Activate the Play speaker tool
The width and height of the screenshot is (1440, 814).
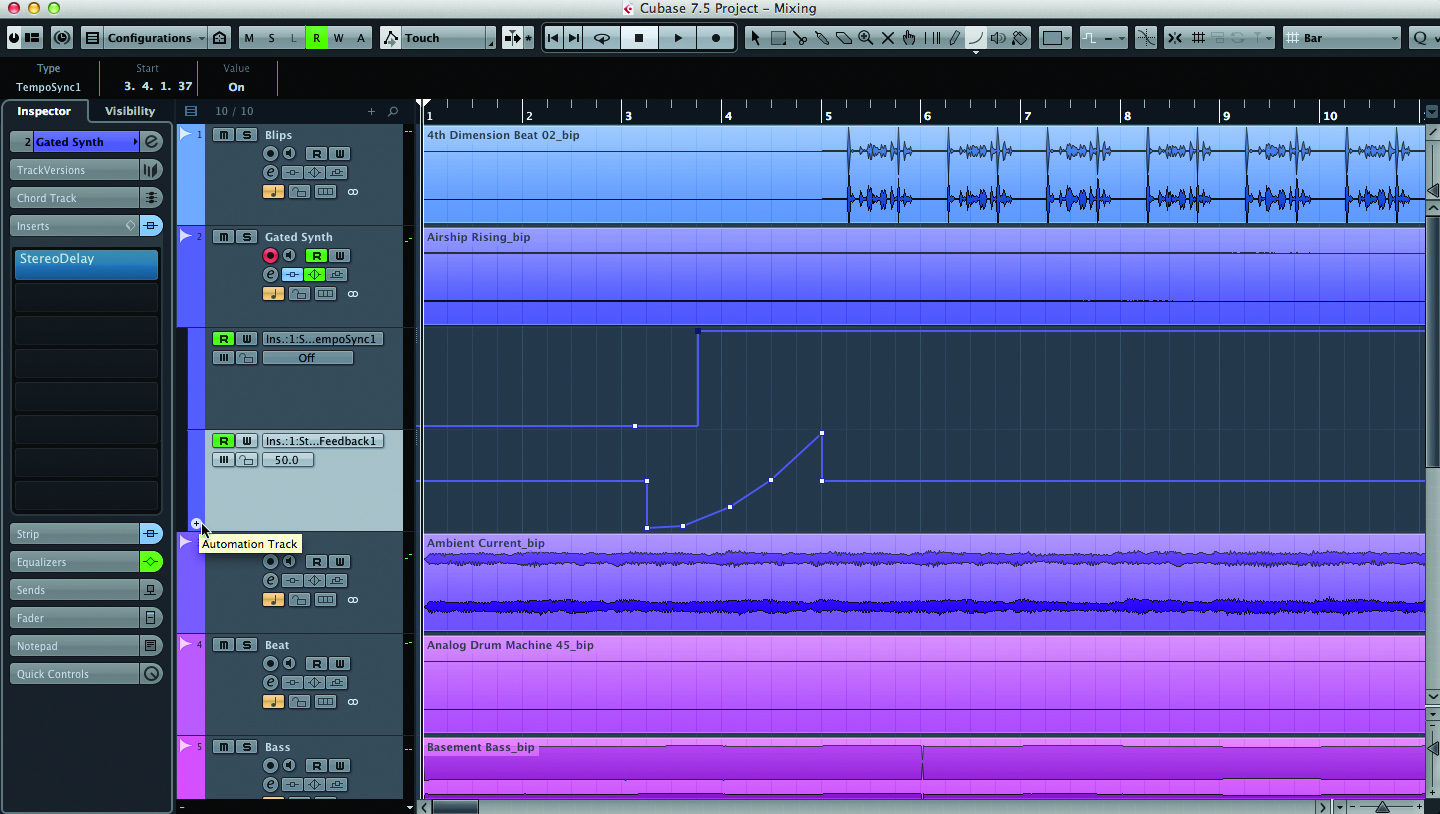[1000, 38]
